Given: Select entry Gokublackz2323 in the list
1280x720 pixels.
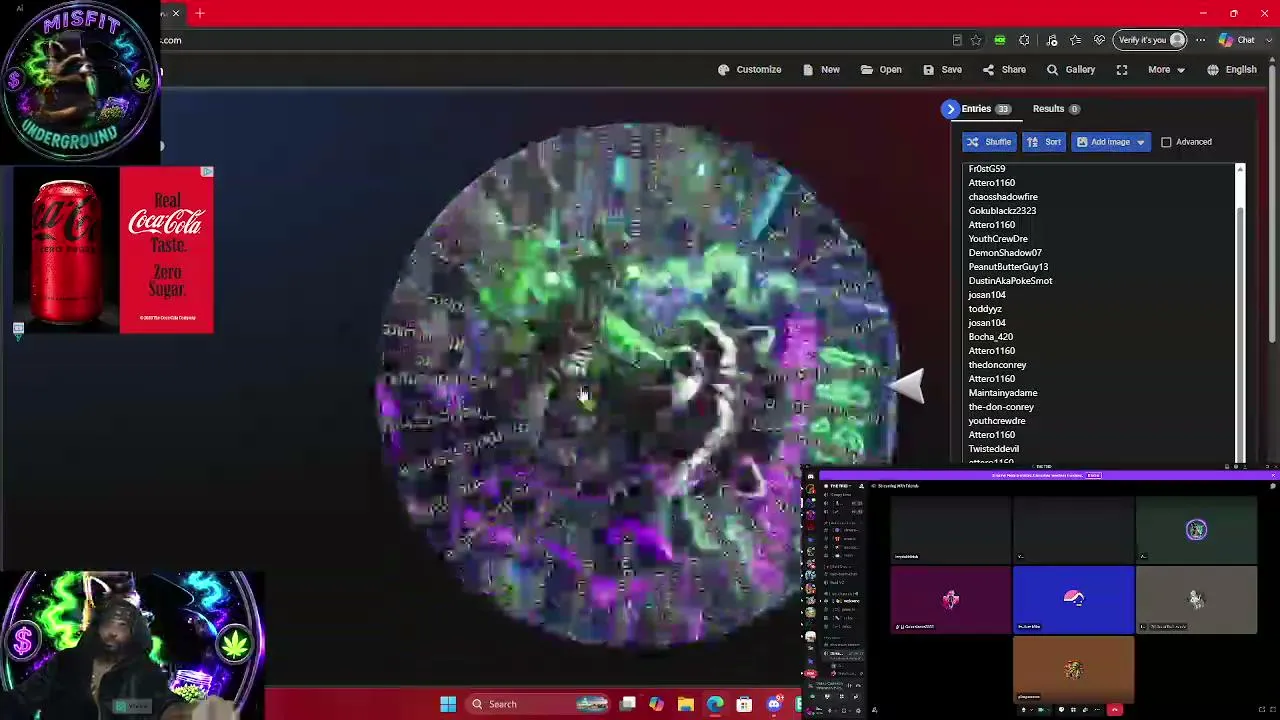Looking at the screenshot, I should tap(1002, 211).
